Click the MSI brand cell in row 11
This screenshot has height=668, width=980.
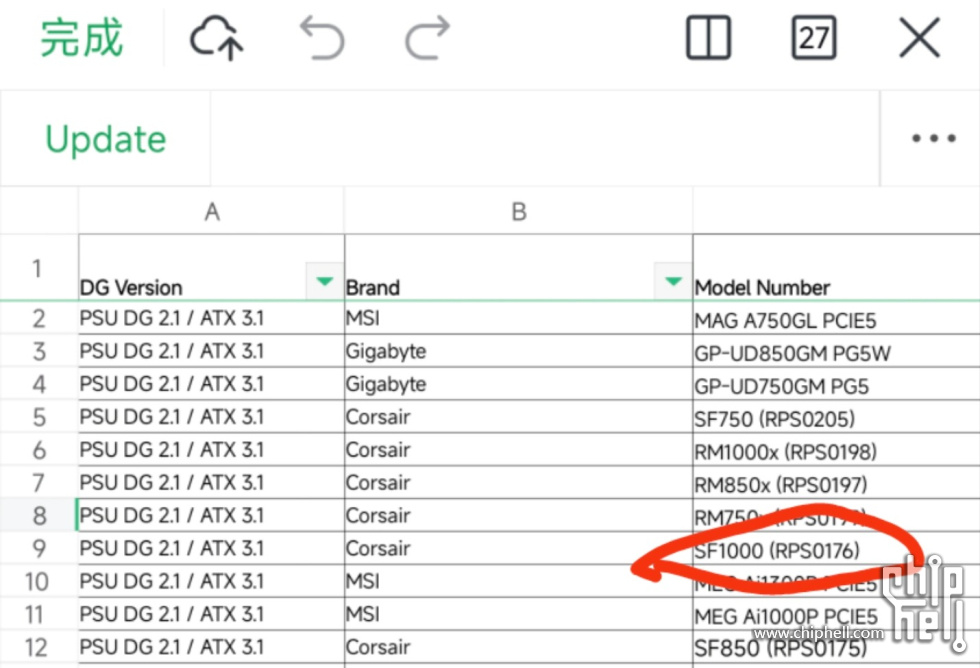point(519,614)
